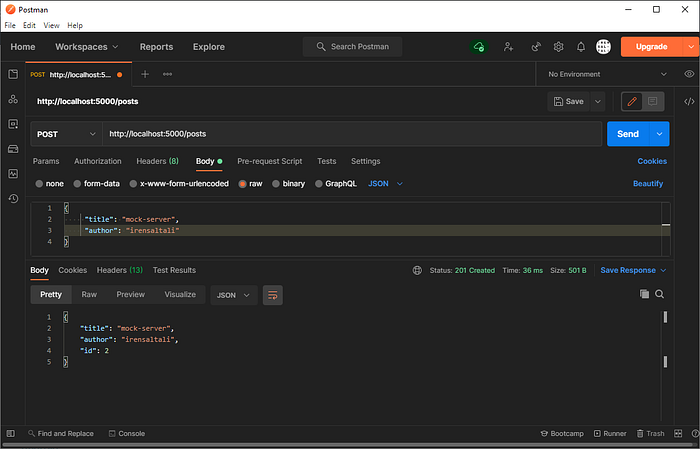Open the Upgrade dropdown arrow
Viewport: 700px width, 449px height.
click(x=691, y=46)
